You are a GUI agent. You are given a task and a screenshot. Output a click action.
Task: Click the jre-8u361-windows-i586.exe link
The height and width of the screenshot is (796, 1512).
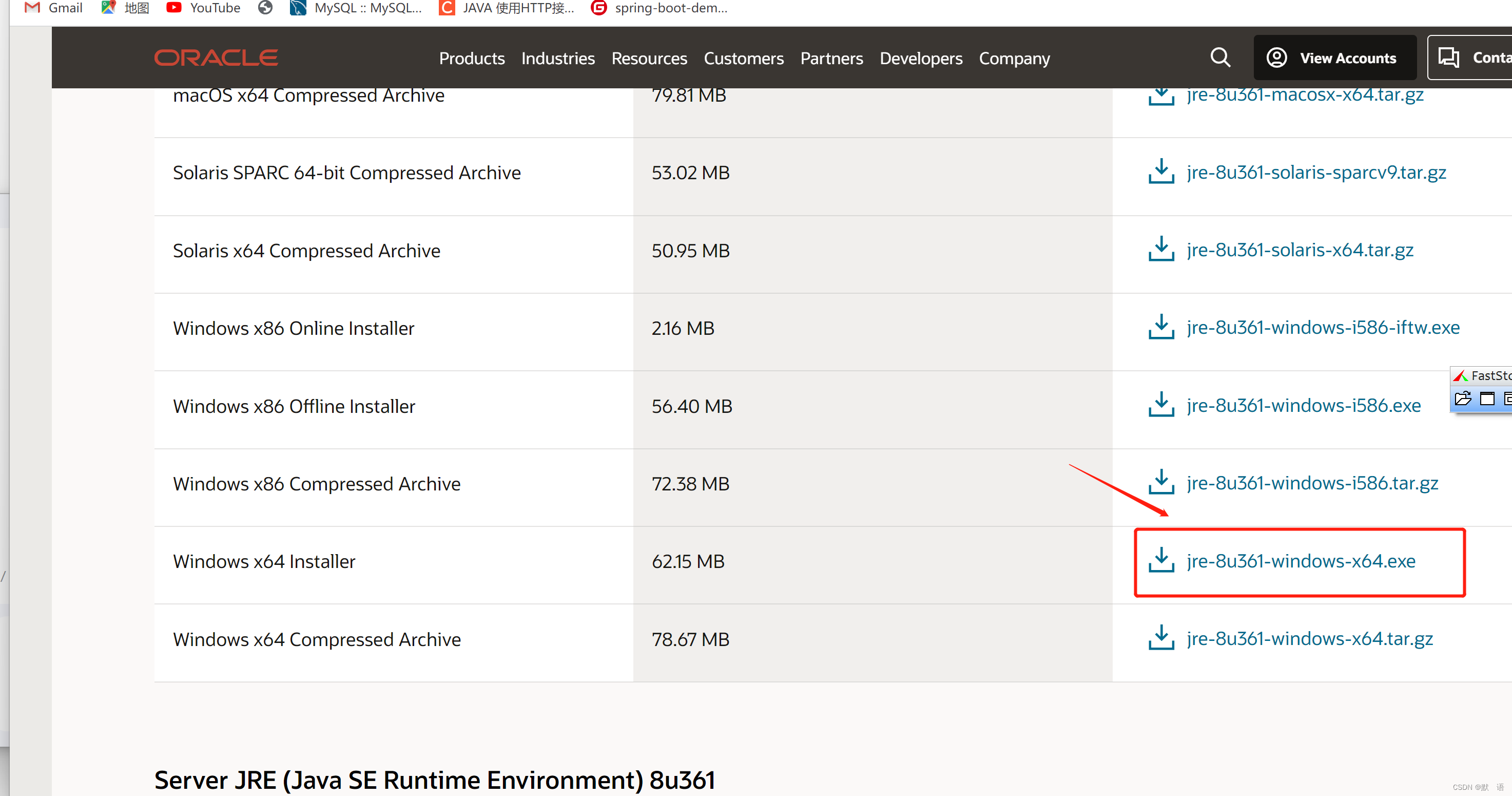1303,405
